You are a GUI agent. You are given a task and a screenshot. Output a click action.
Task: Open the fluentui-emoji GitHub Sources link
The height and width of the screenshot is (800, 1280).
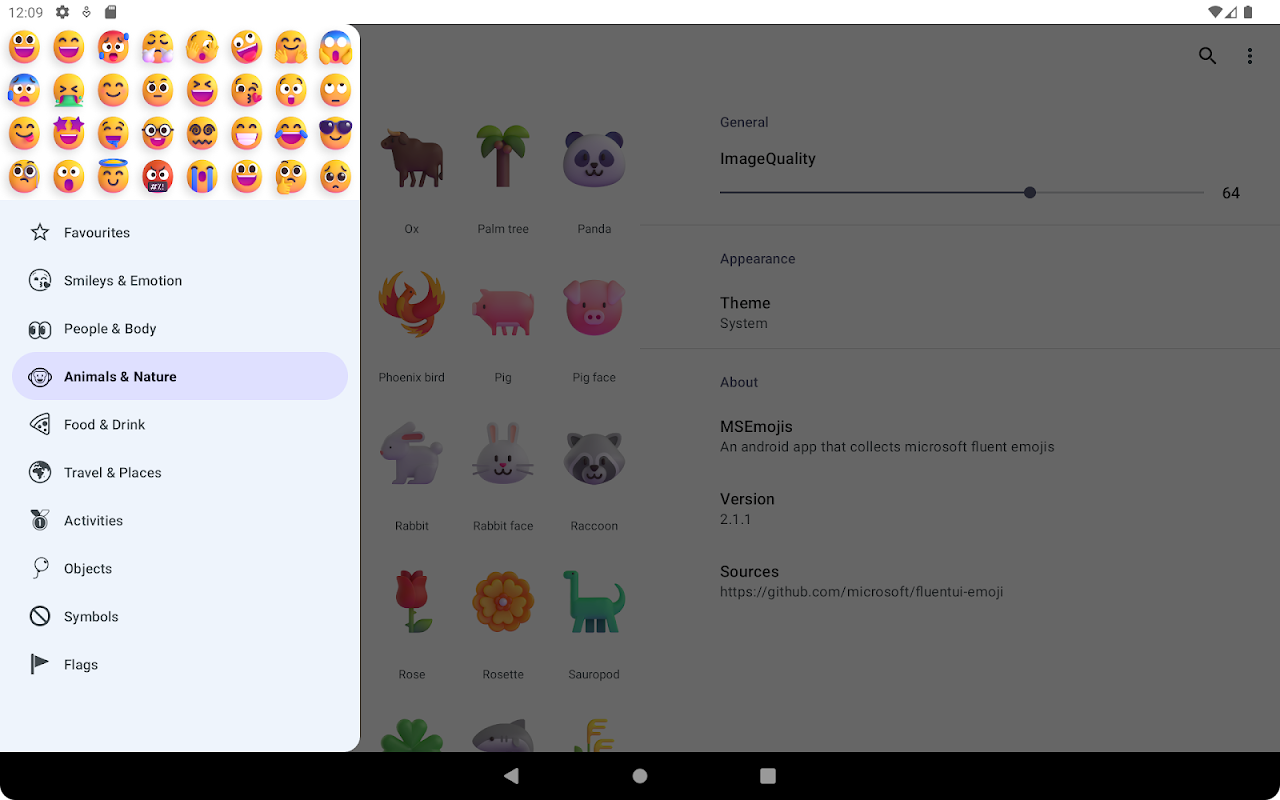[960, 581]
